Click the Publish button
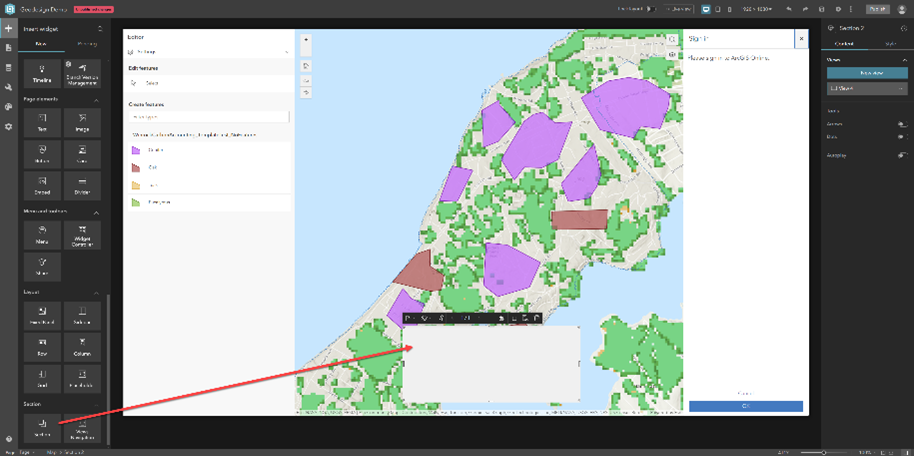Screen dimensions: 914x456 click(x=878, y=9)
